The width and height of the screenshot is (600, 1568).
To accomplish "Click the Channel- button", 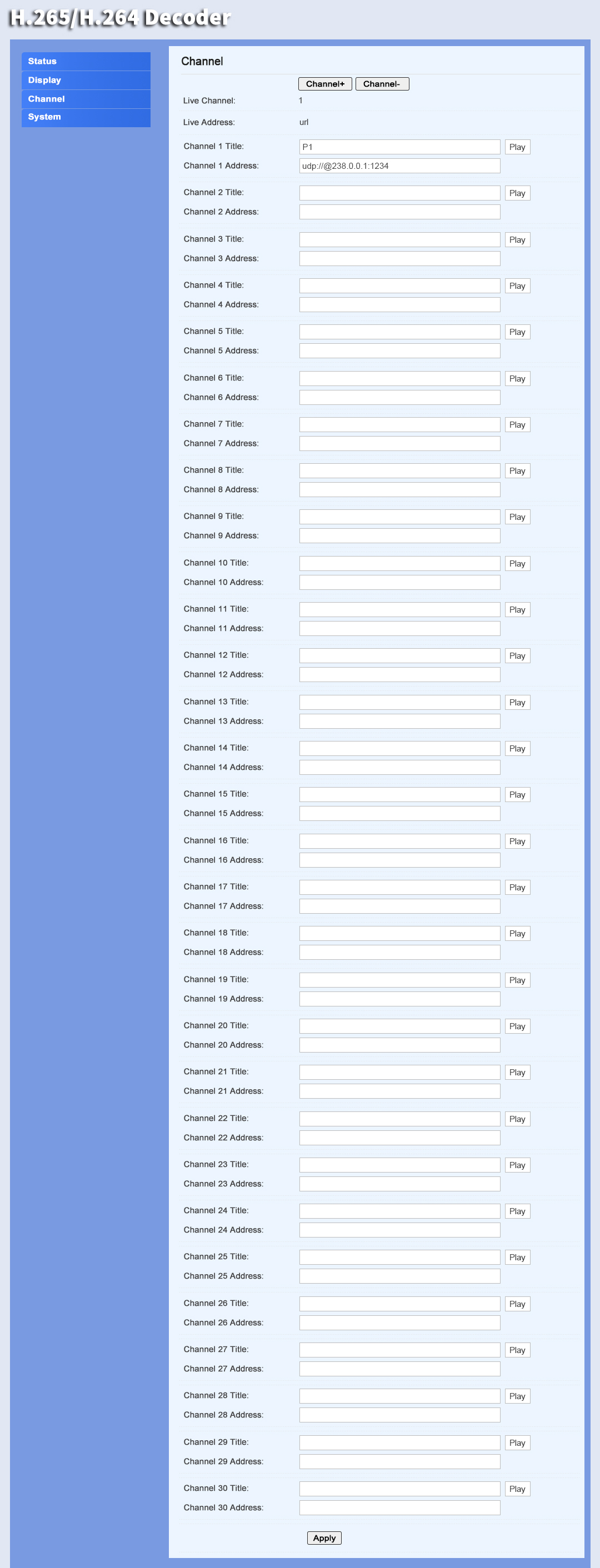I will coord(382,84).
